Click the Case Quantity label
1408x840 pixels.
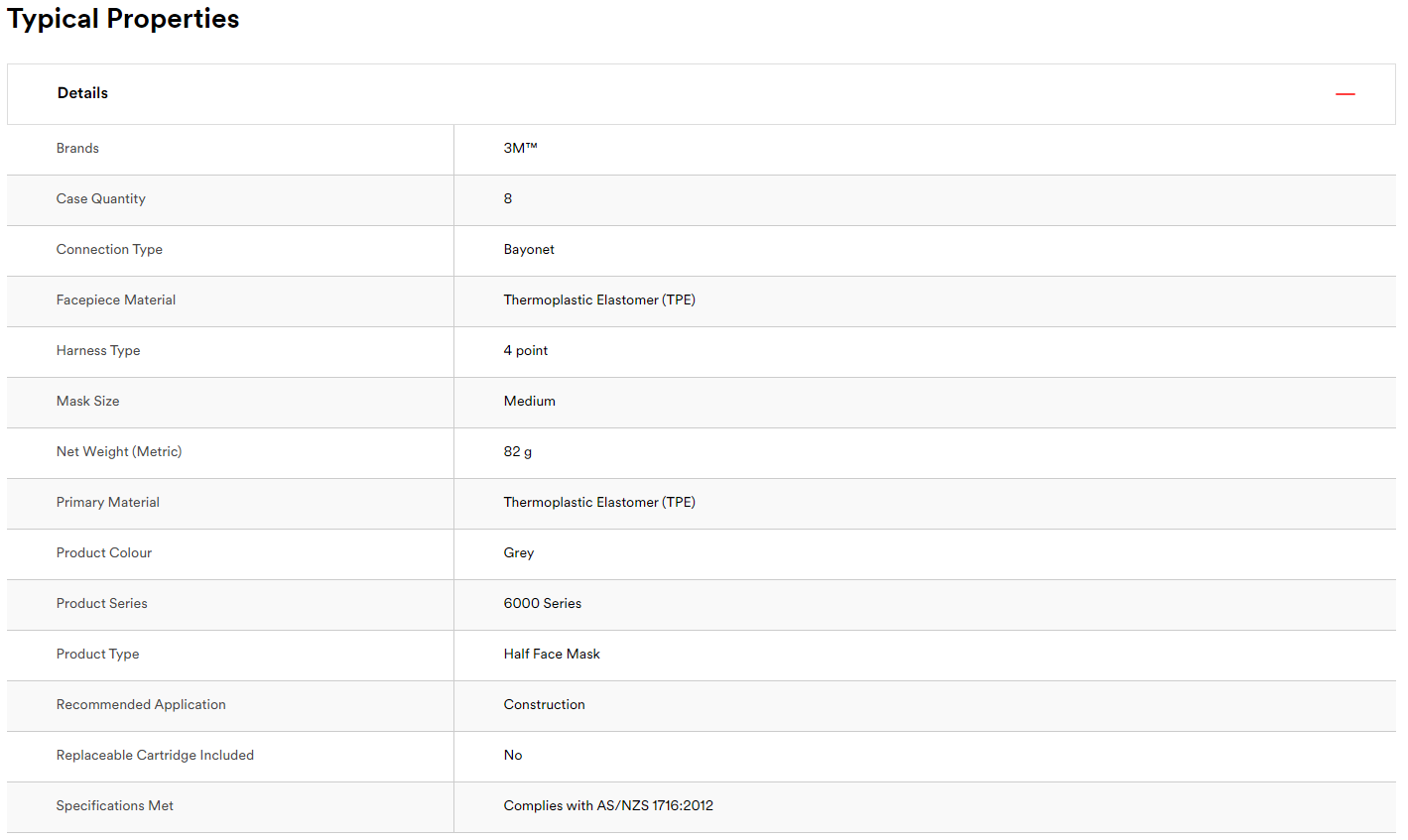(101, 199)
